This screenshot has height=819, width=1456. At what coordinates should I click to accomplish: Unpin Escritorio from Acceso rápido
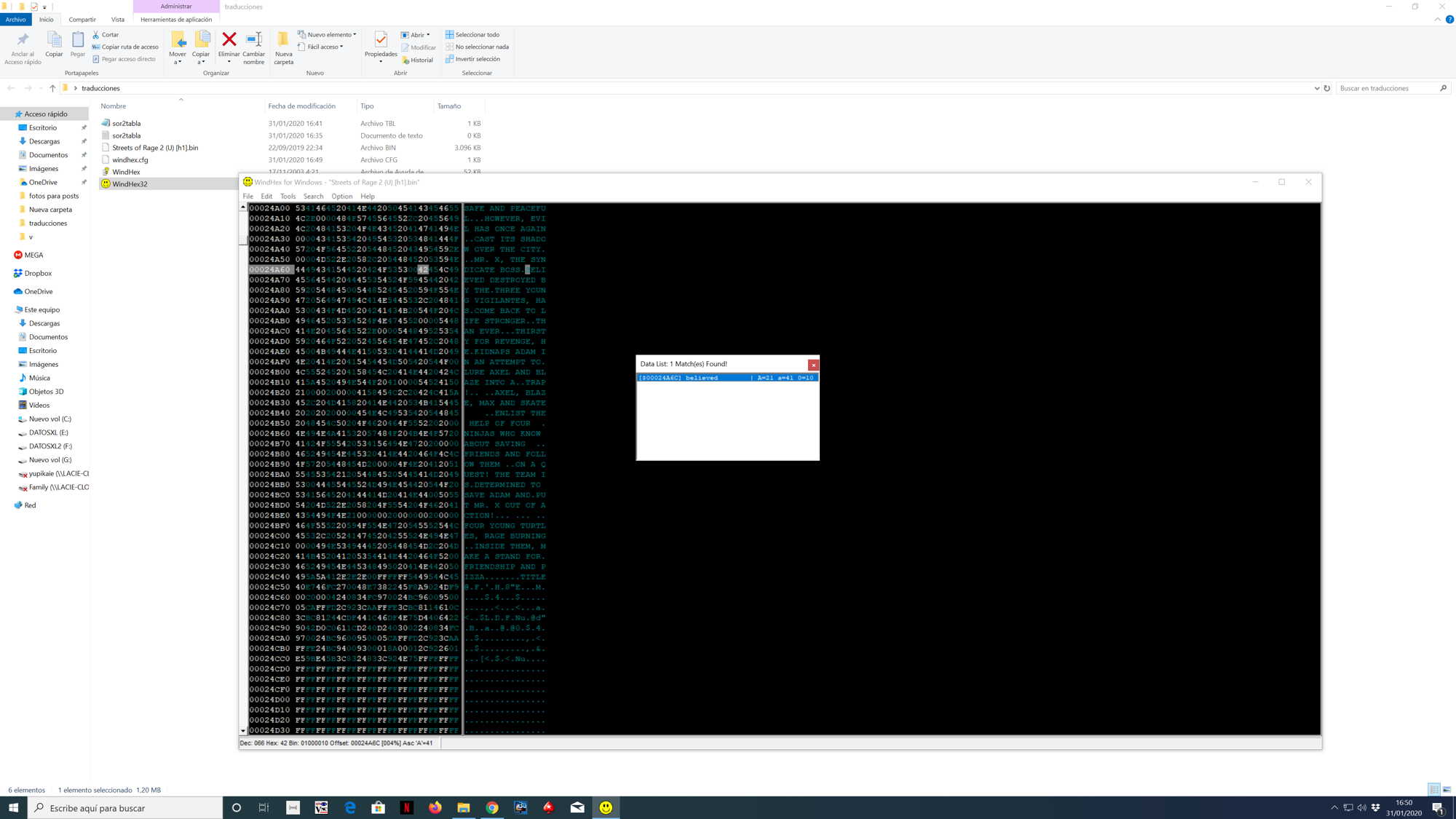(84, 127)
